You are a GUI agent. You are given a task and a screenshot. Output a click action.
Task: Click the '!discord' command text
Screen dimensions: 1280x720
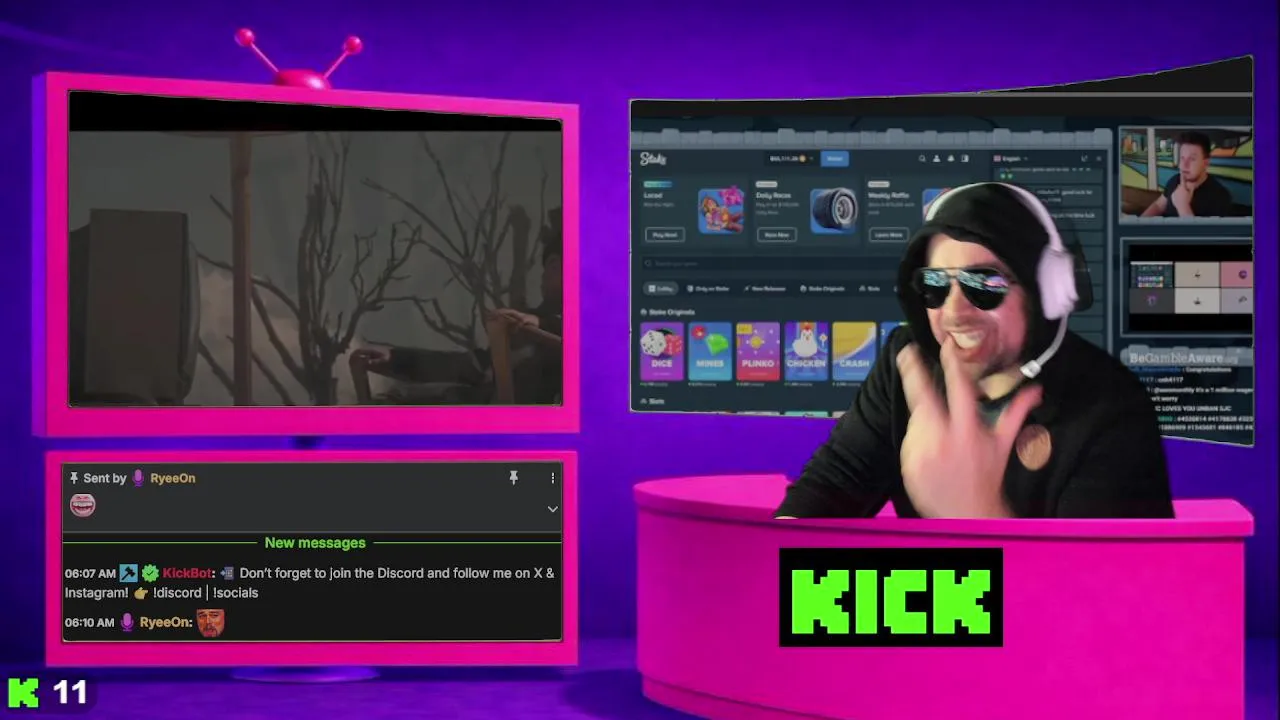[177, 593]
